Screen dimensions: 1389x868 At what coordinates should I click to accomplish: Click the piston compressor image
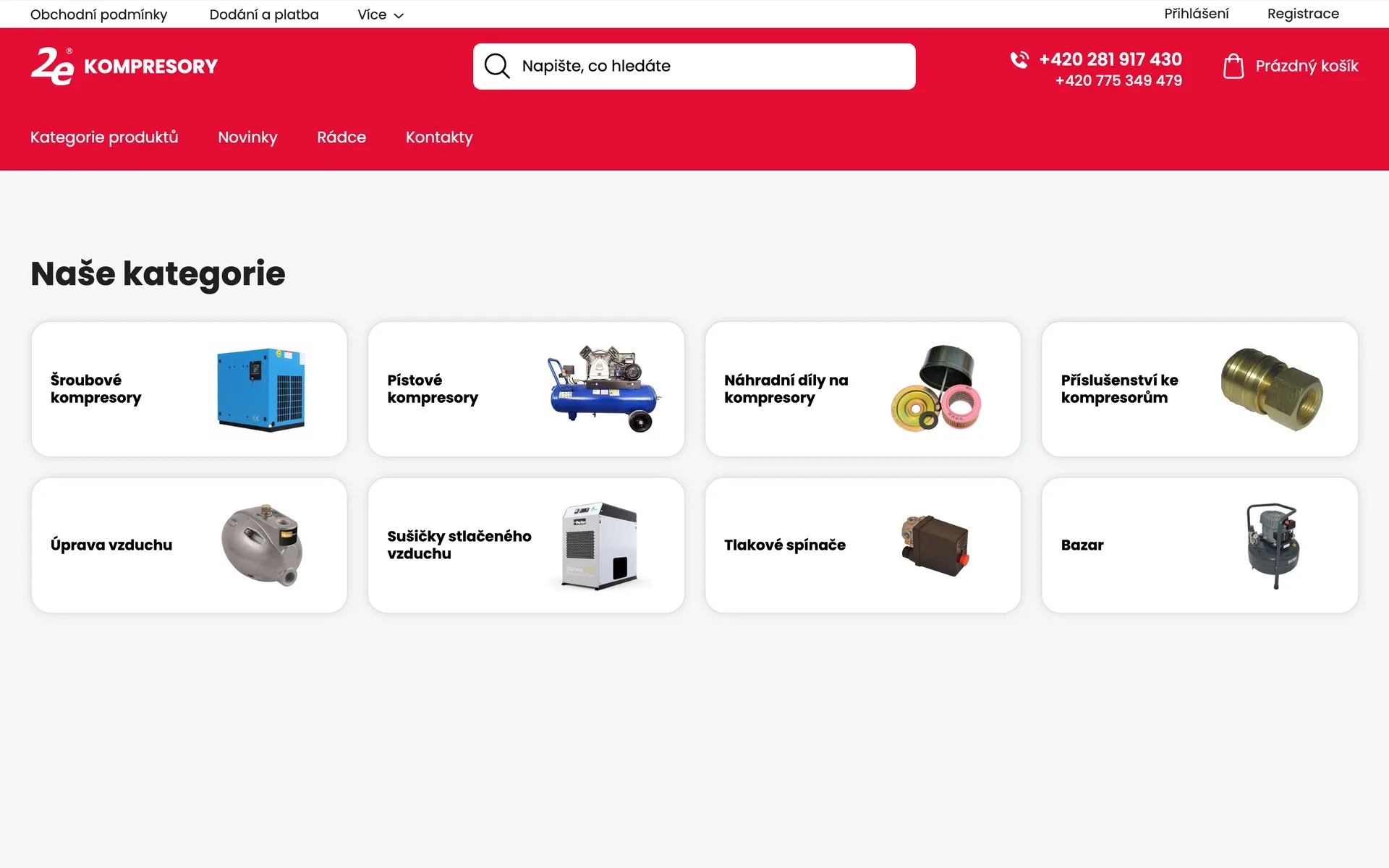pyautogui.click(x=603, y=389)
